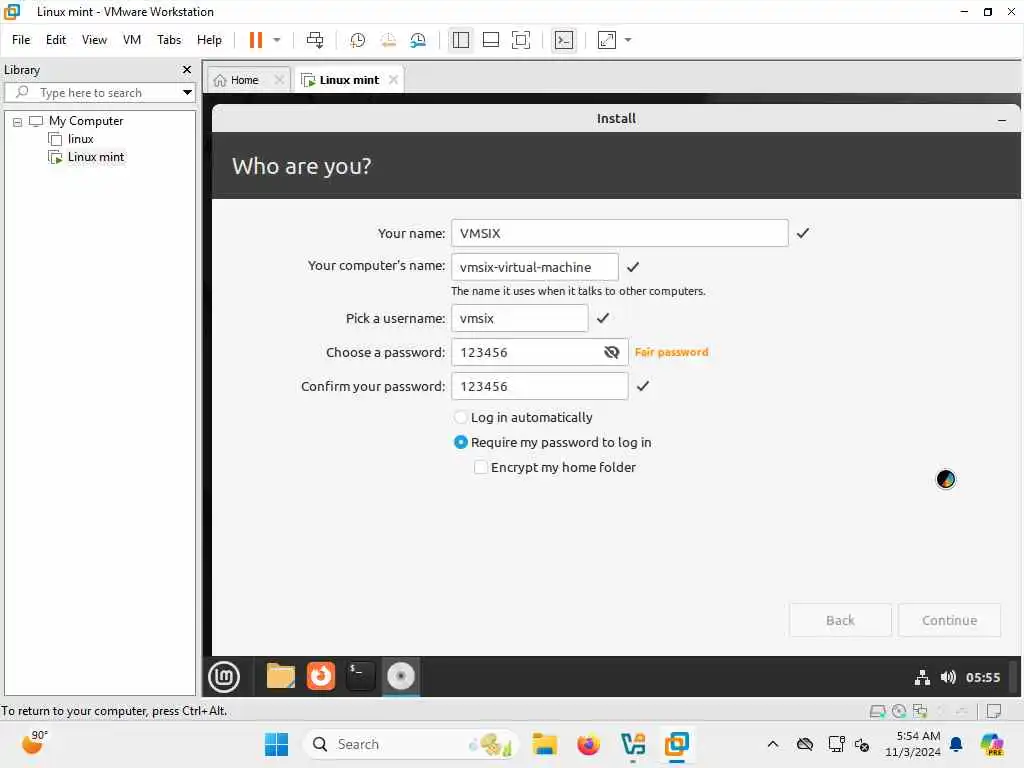The width and height of the screenshot is (1024, 768).
Task: Open File Explorer from Windows taskbar
Action: (545, 744)
